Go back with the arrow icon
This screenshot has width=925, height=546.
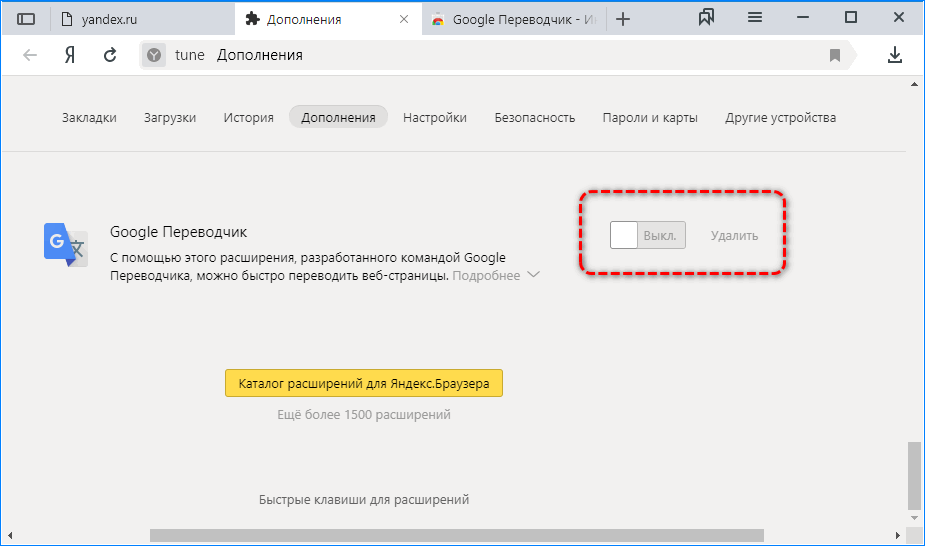click(x=30, y=55)
